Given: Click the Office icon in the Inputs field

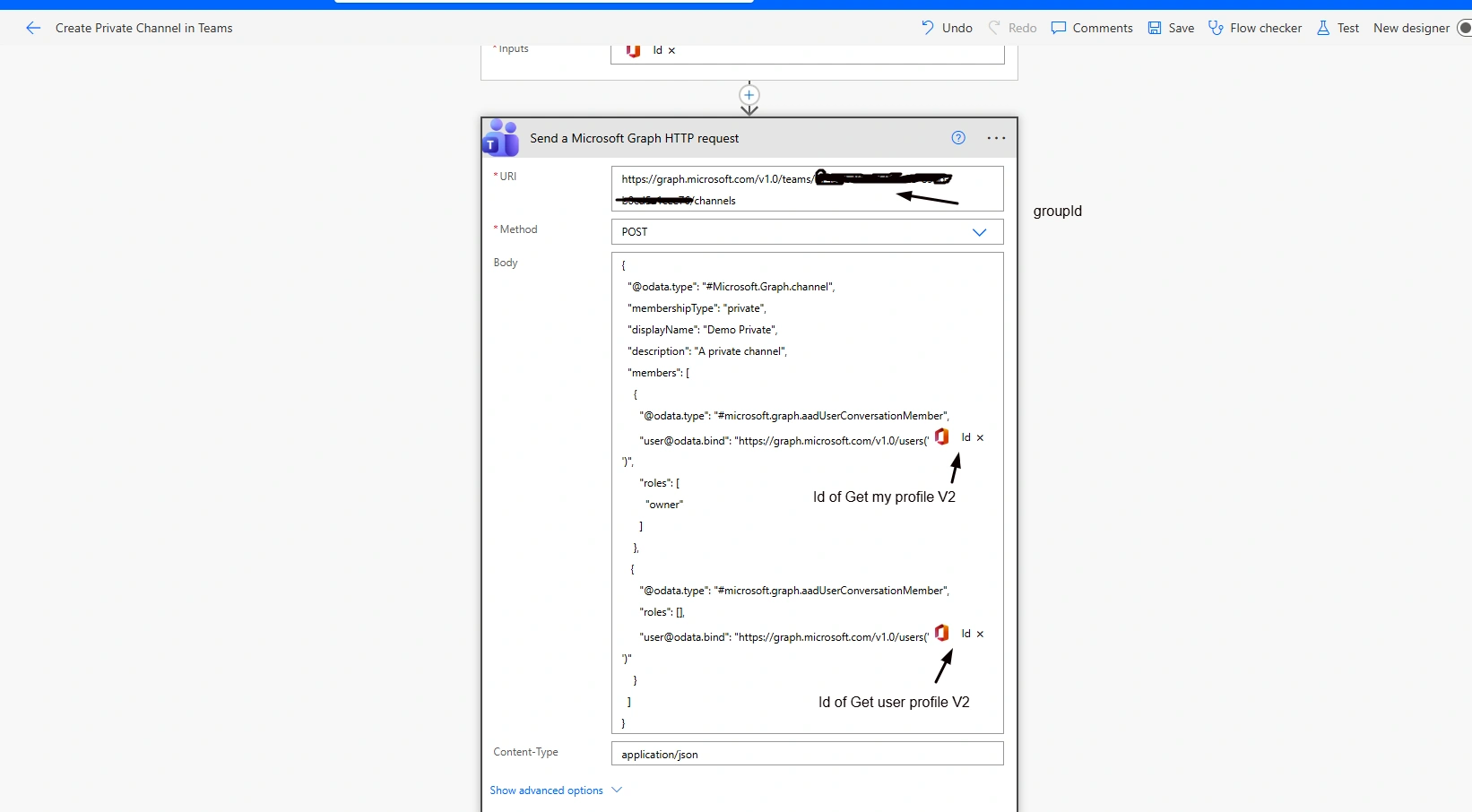Looking at the screenshot, I should (633, 51).
